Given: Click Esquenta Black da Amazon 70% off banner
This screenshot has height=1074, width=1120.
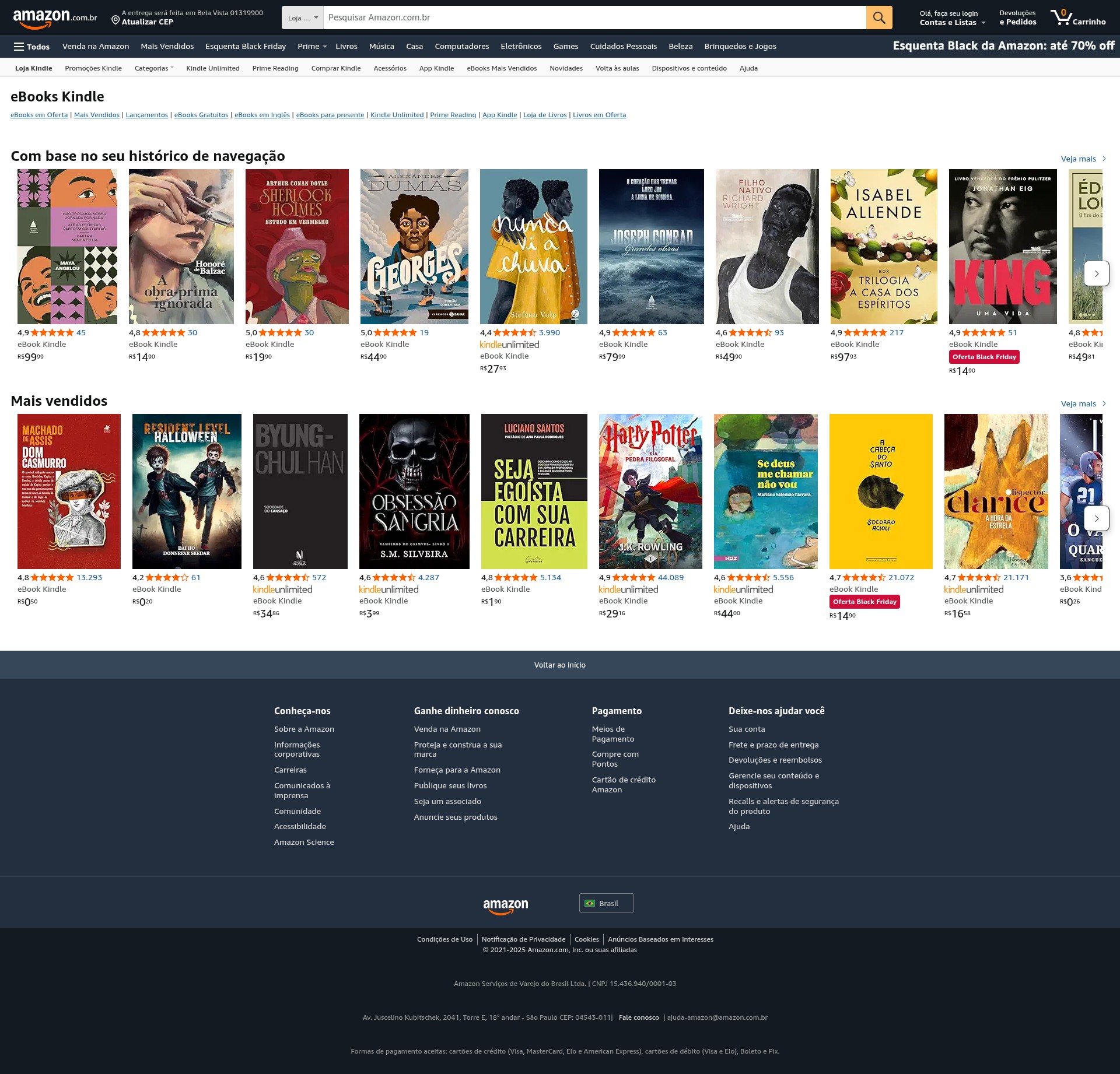Looking at the screenshot, I should point(1003,46).
